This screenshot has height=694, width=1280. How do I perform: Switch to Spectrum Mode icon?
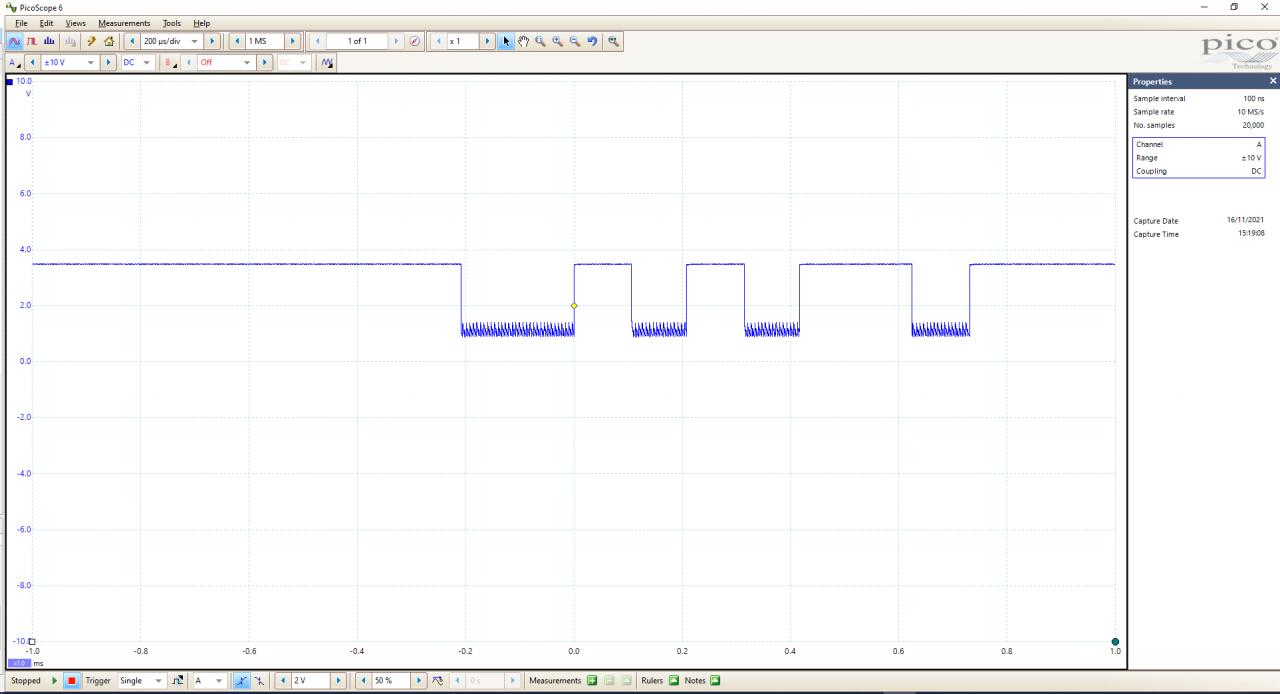coord(49,41)
